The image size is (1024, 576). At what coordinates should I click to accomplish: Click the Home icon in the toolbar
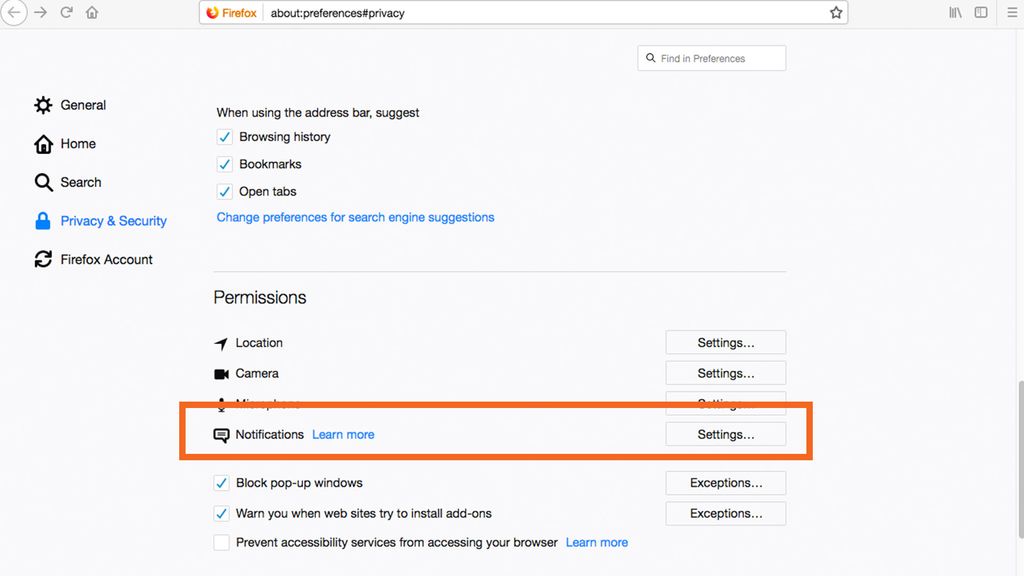pos(90,12)
